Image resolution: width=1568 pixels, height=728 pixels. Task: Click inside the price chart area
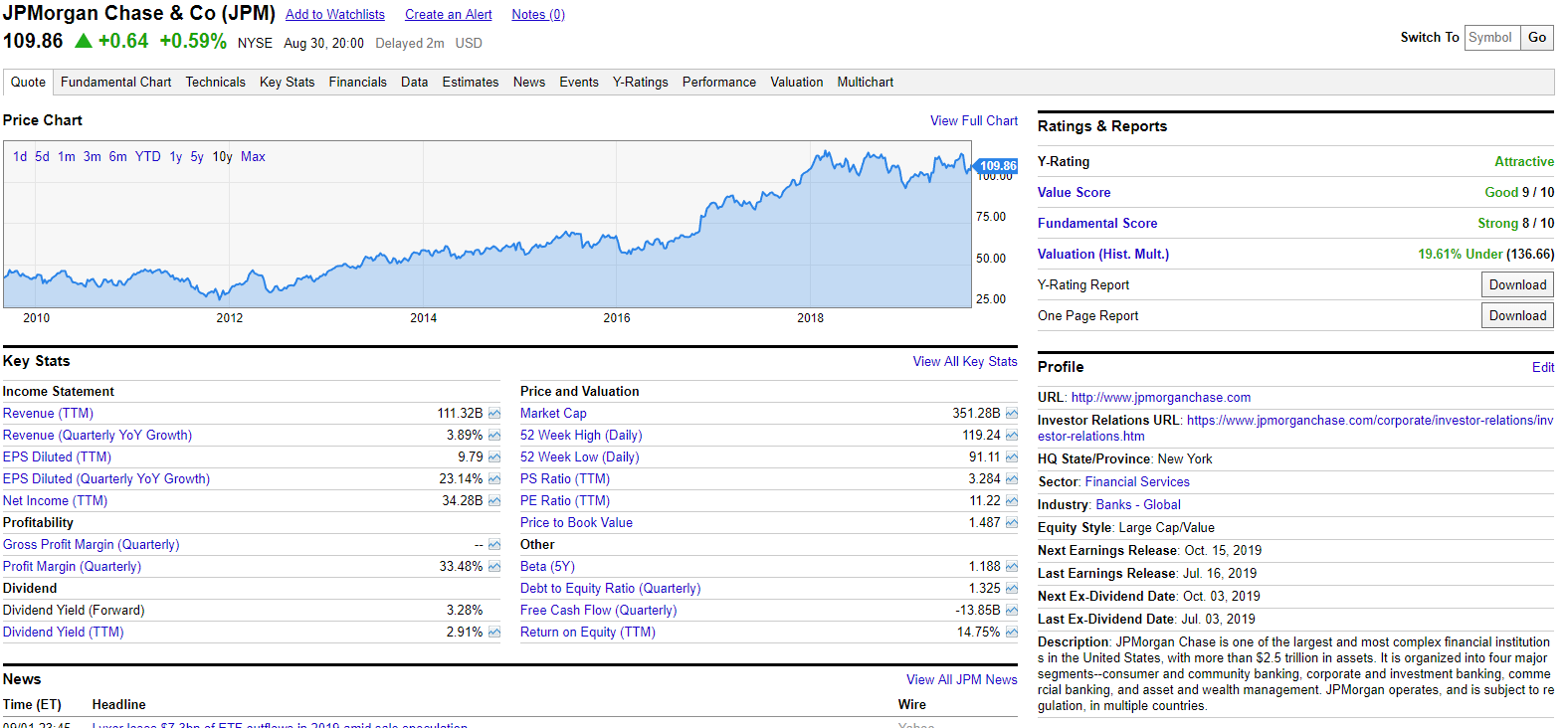click(x=488, y=224)
